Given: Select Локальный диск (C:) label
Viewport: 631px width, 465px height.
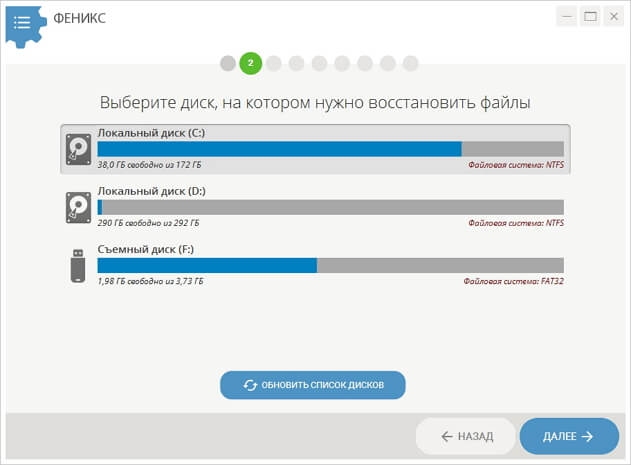Looking at the screenshot, I should 151,133.
